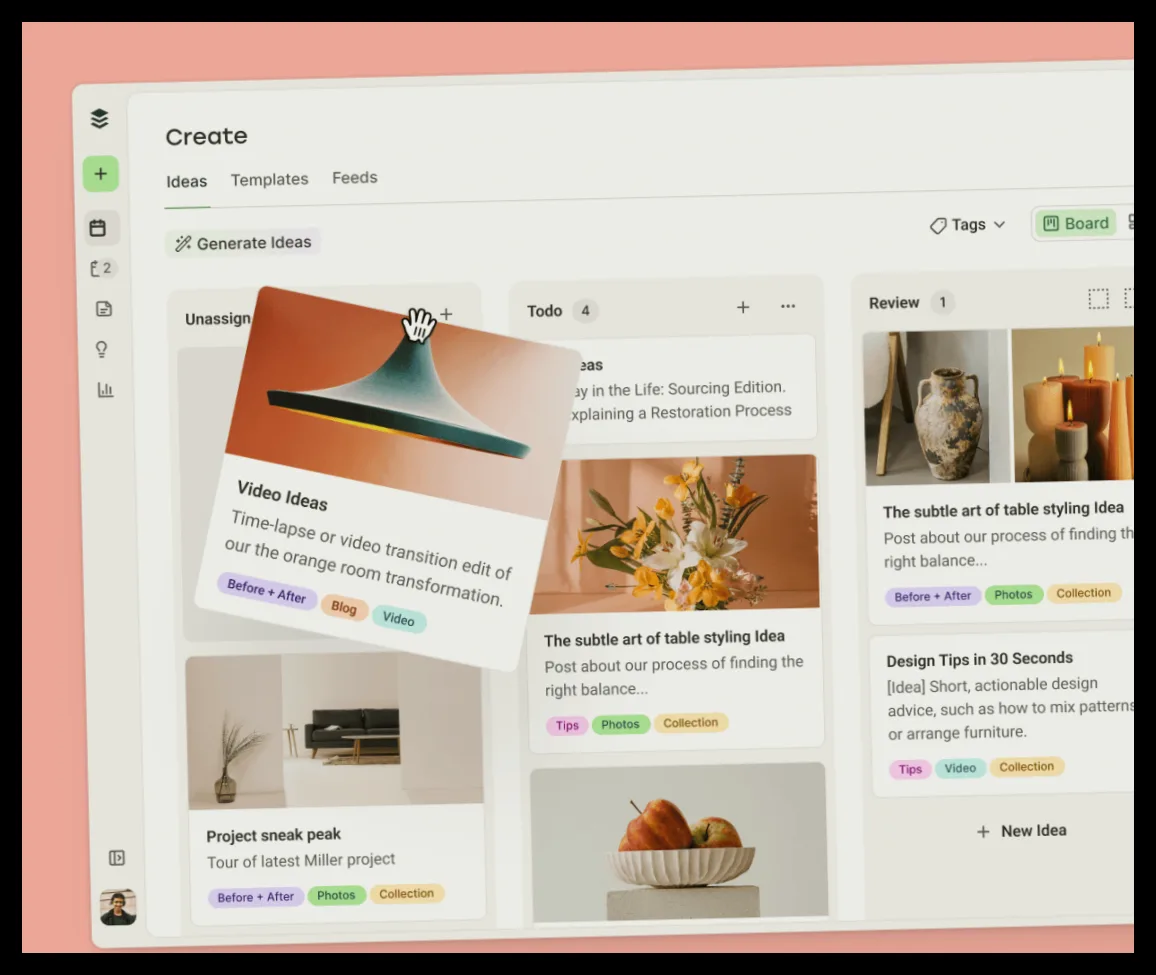
Task: Add an idea with Todo column plus
Action: pyautogui.click(x=743, y=307)
